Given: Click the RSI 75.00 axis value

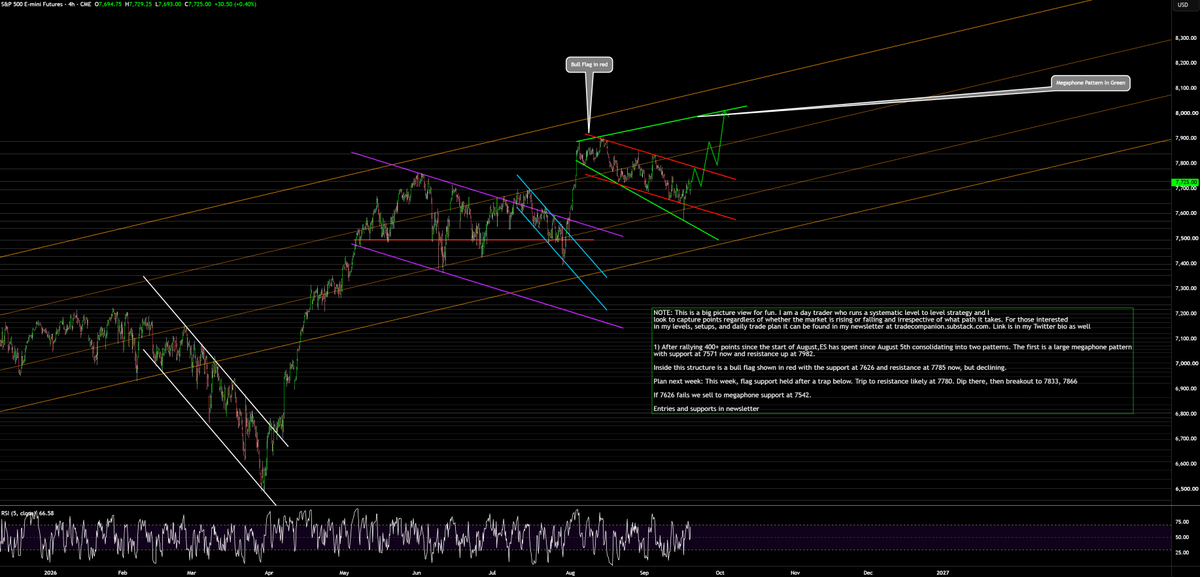Looking at the screenshot, I should coord(1184,522).
